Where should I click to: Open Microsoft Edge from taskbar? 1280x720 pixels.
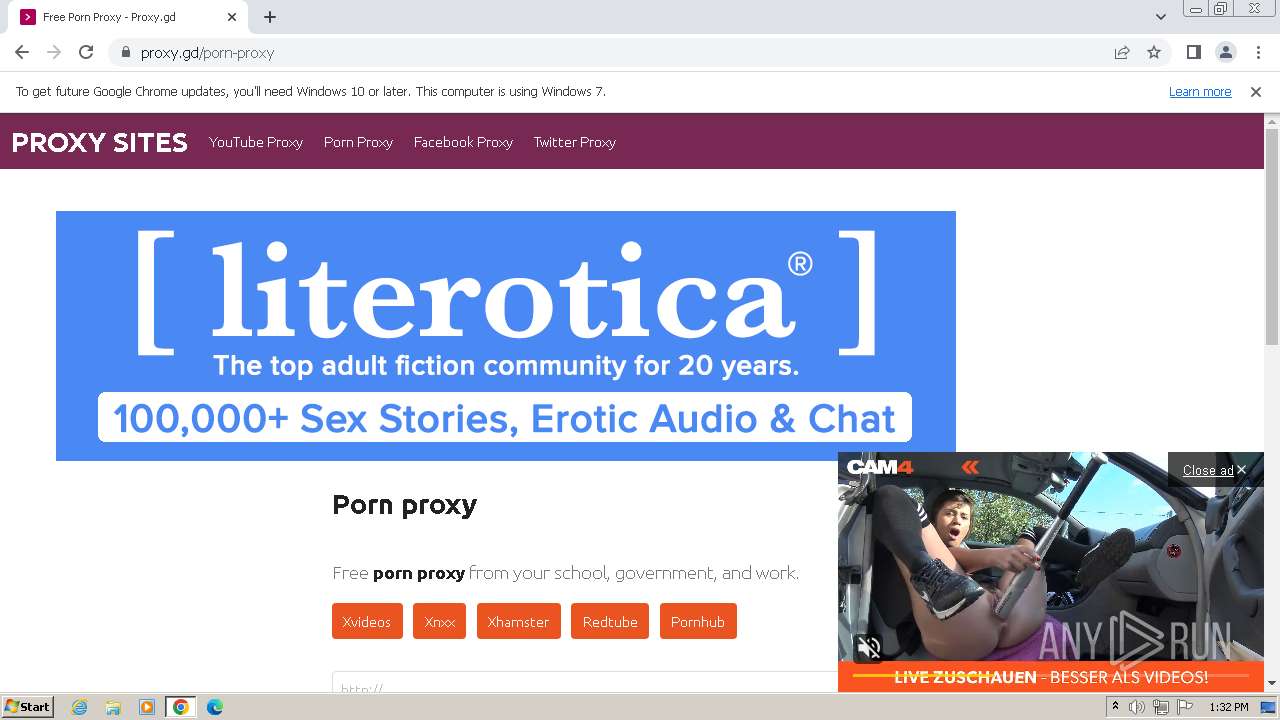click(x=214, y=707)
